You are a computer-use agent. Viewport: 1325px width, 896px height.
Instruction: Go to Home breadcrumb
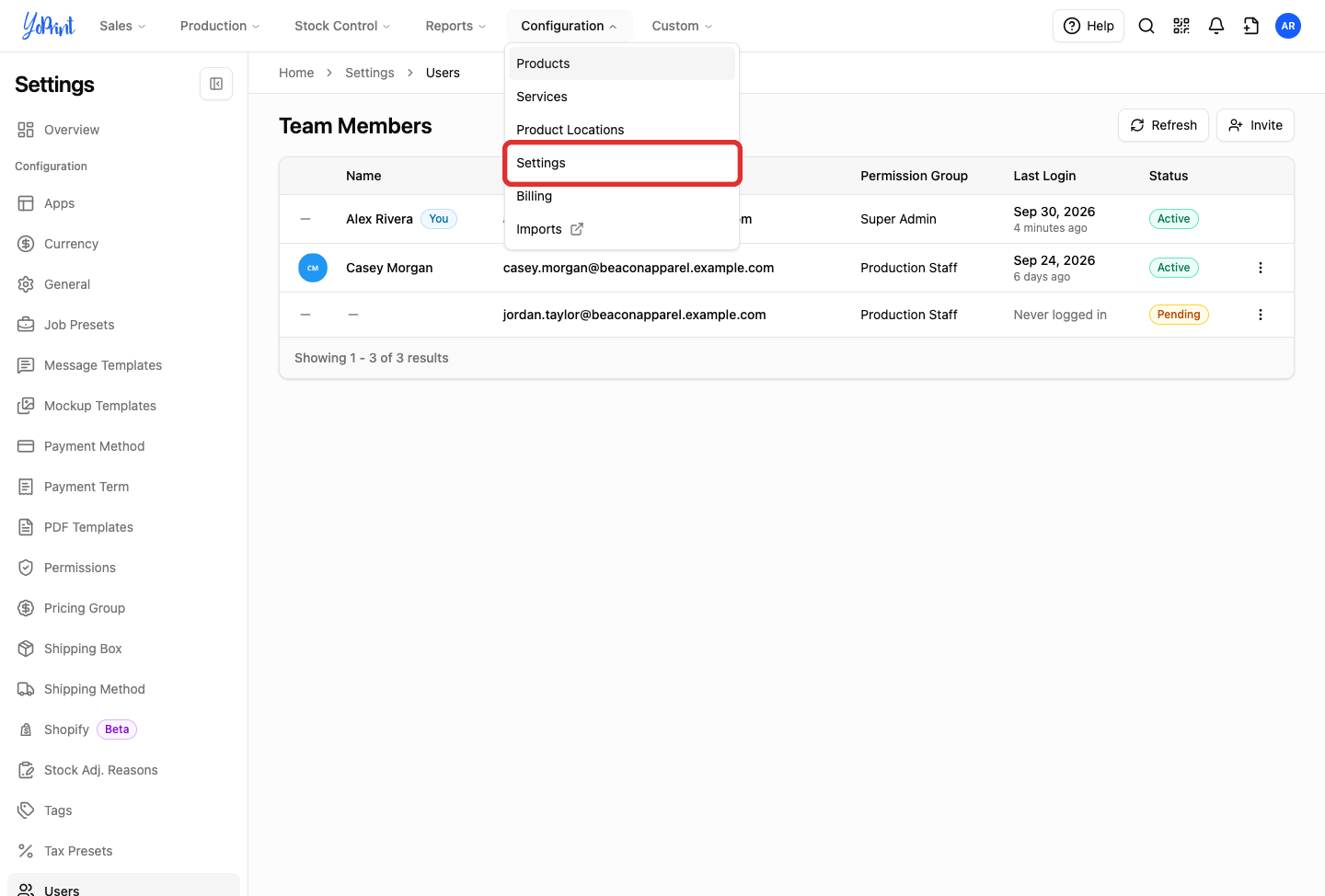pyautogui.click(x=296, y=73)
